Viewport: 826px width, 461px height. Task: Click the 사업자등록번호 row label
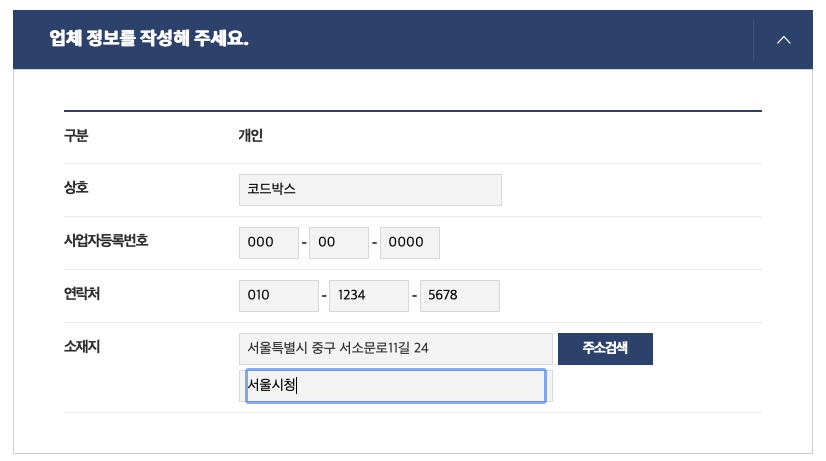coord(106,242)
